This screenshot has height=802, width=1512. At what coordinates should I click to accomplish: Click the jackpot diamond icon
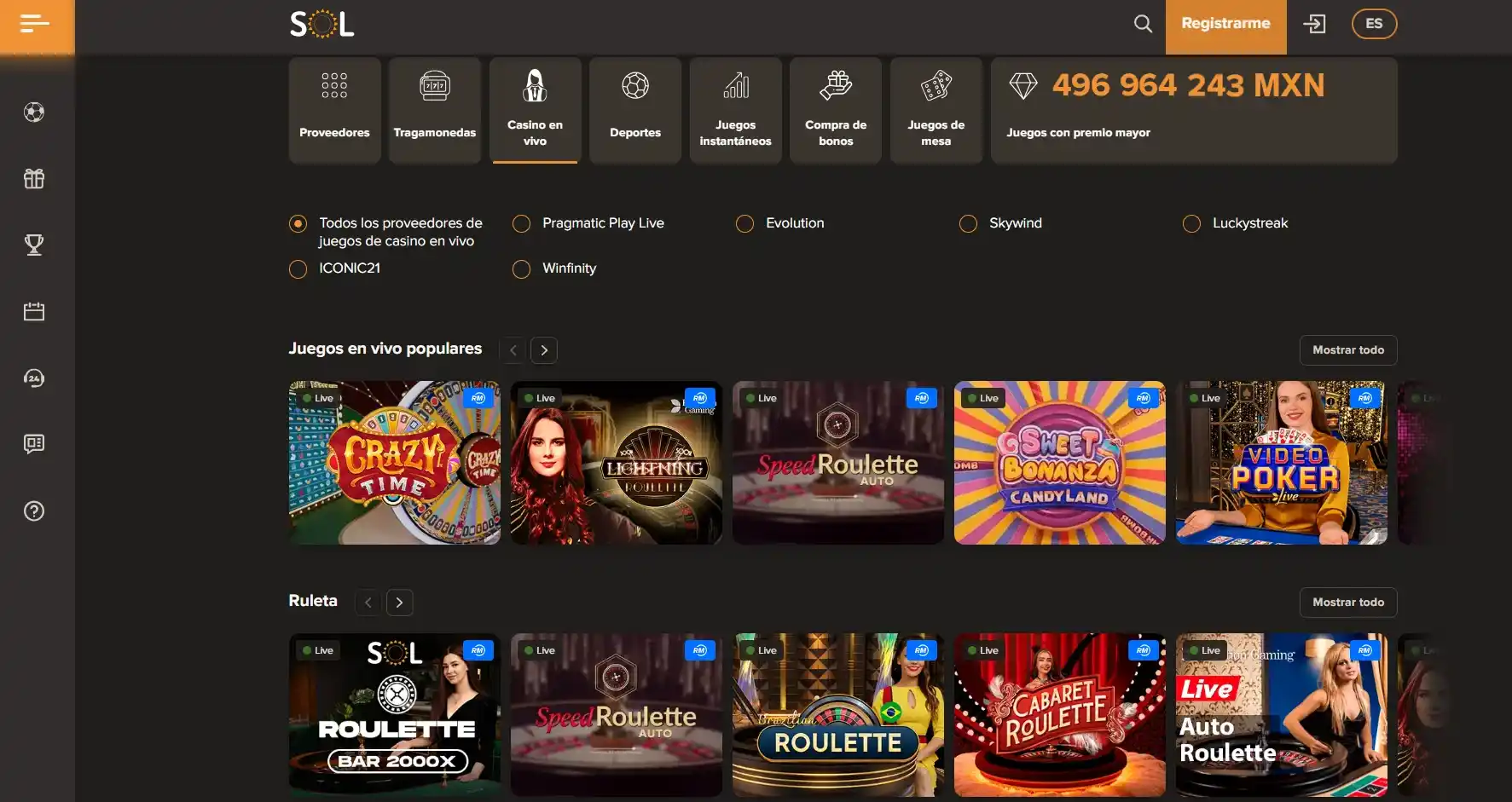click(x=1022, y=85)
